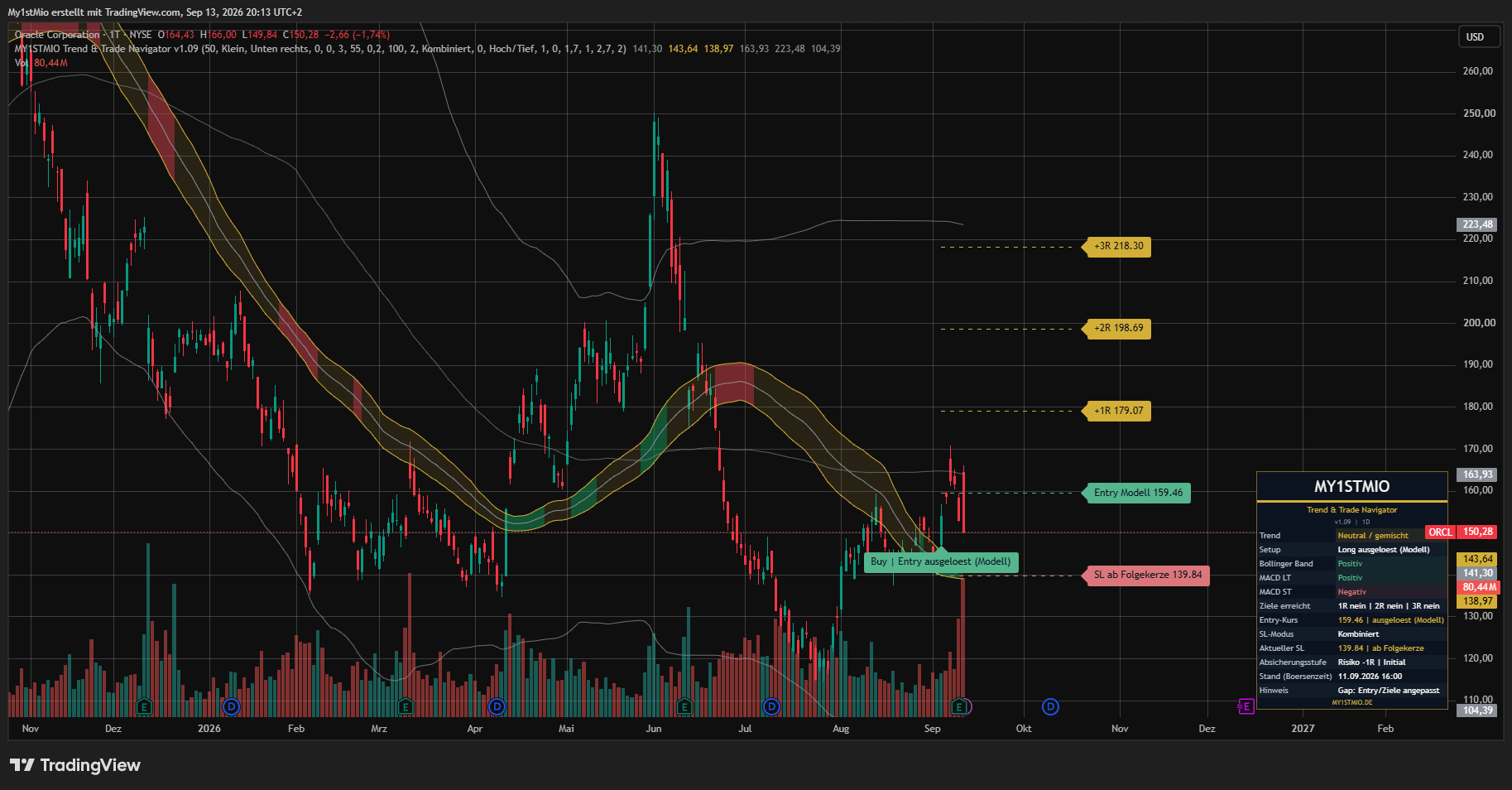1512x790 pixels.
Task: Click the TradingView logo
Action: pyautogui.click(x=75, y=765)
